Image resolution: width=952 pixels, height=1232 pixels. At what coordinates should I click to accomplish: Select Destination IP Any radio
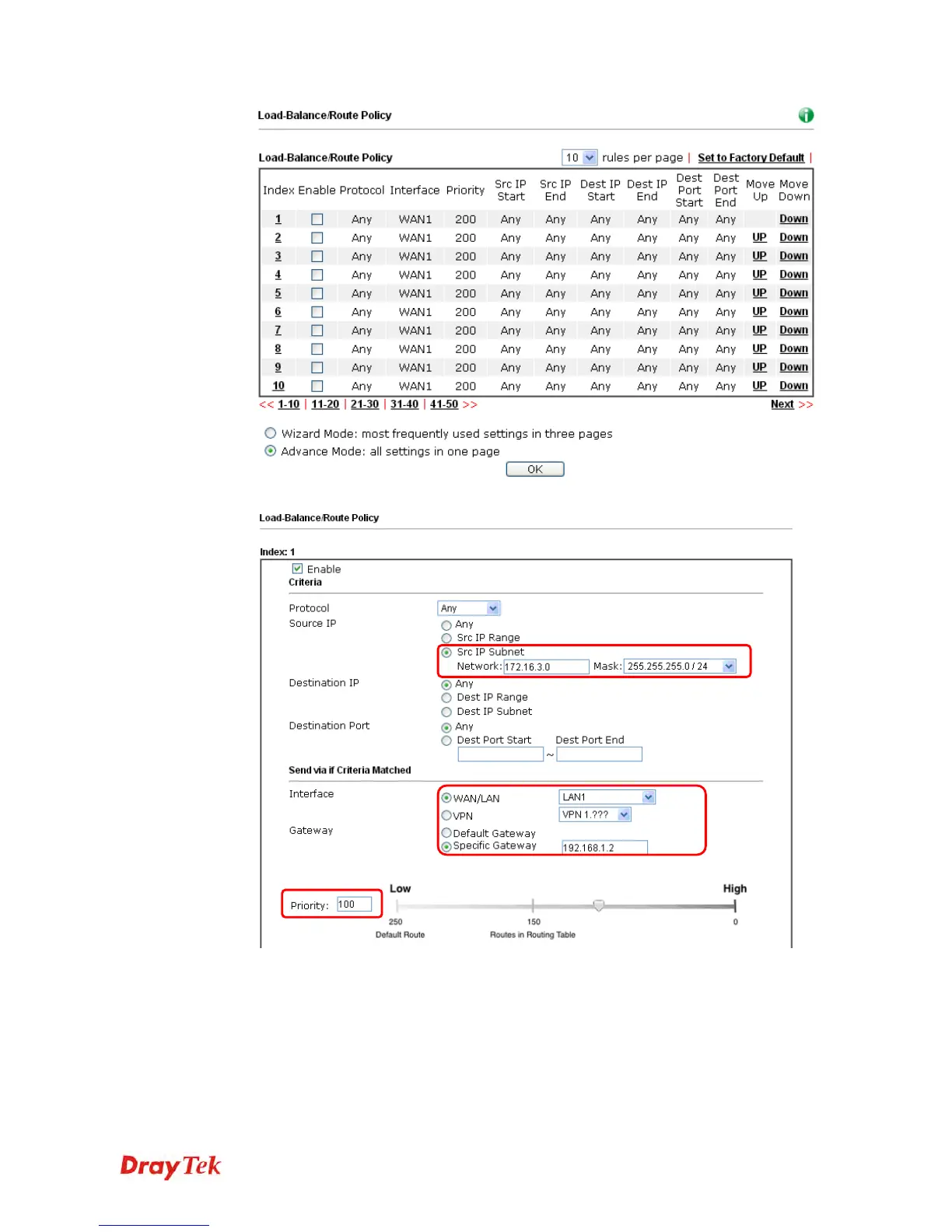click(x=446, y=685)
